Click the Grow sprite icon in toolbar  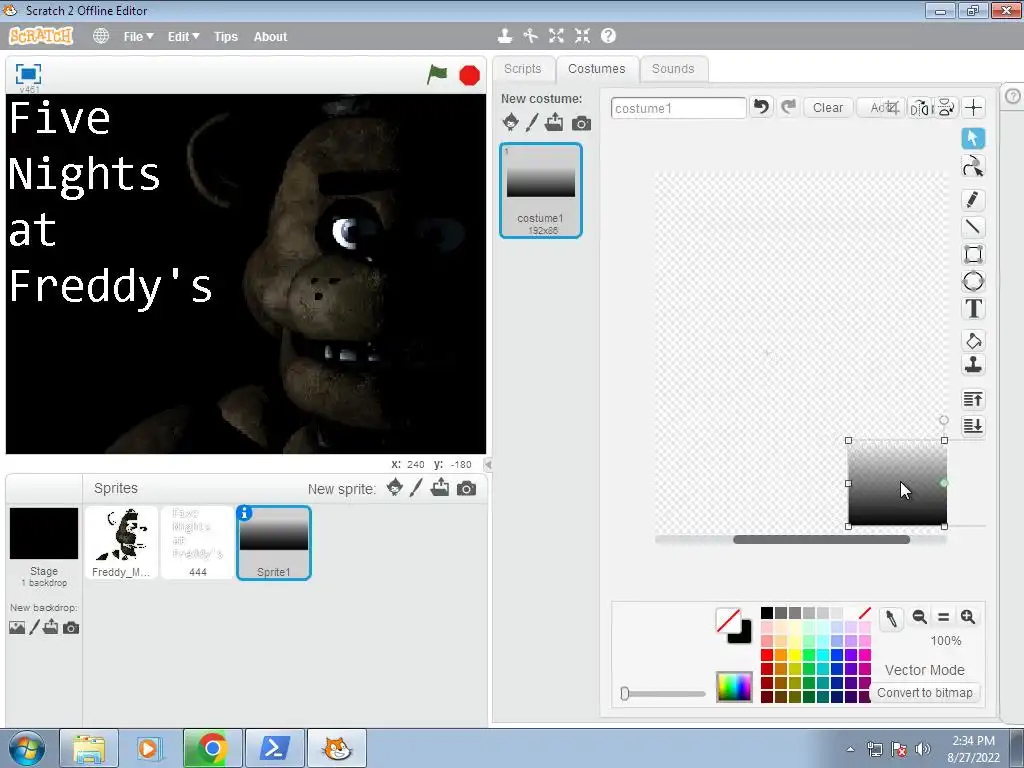pyautogui.click(x=556, y=36)
